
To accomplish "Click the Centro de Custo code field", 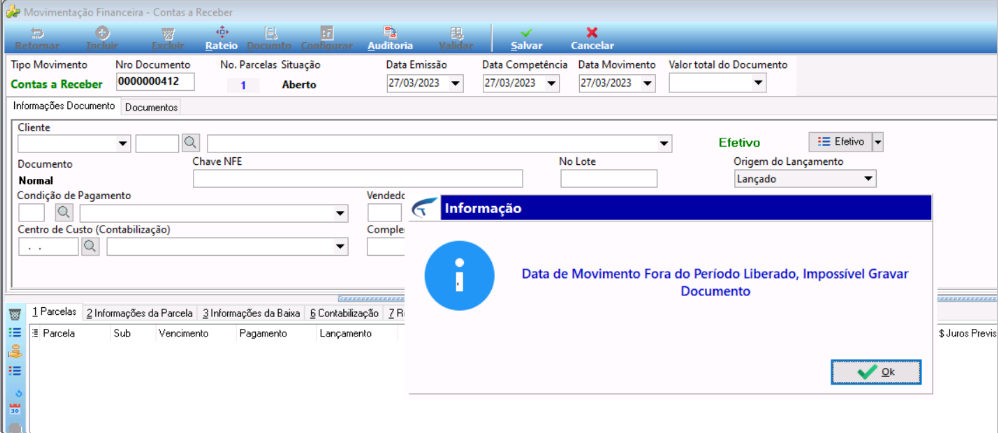I will click(x=48, y=246).
